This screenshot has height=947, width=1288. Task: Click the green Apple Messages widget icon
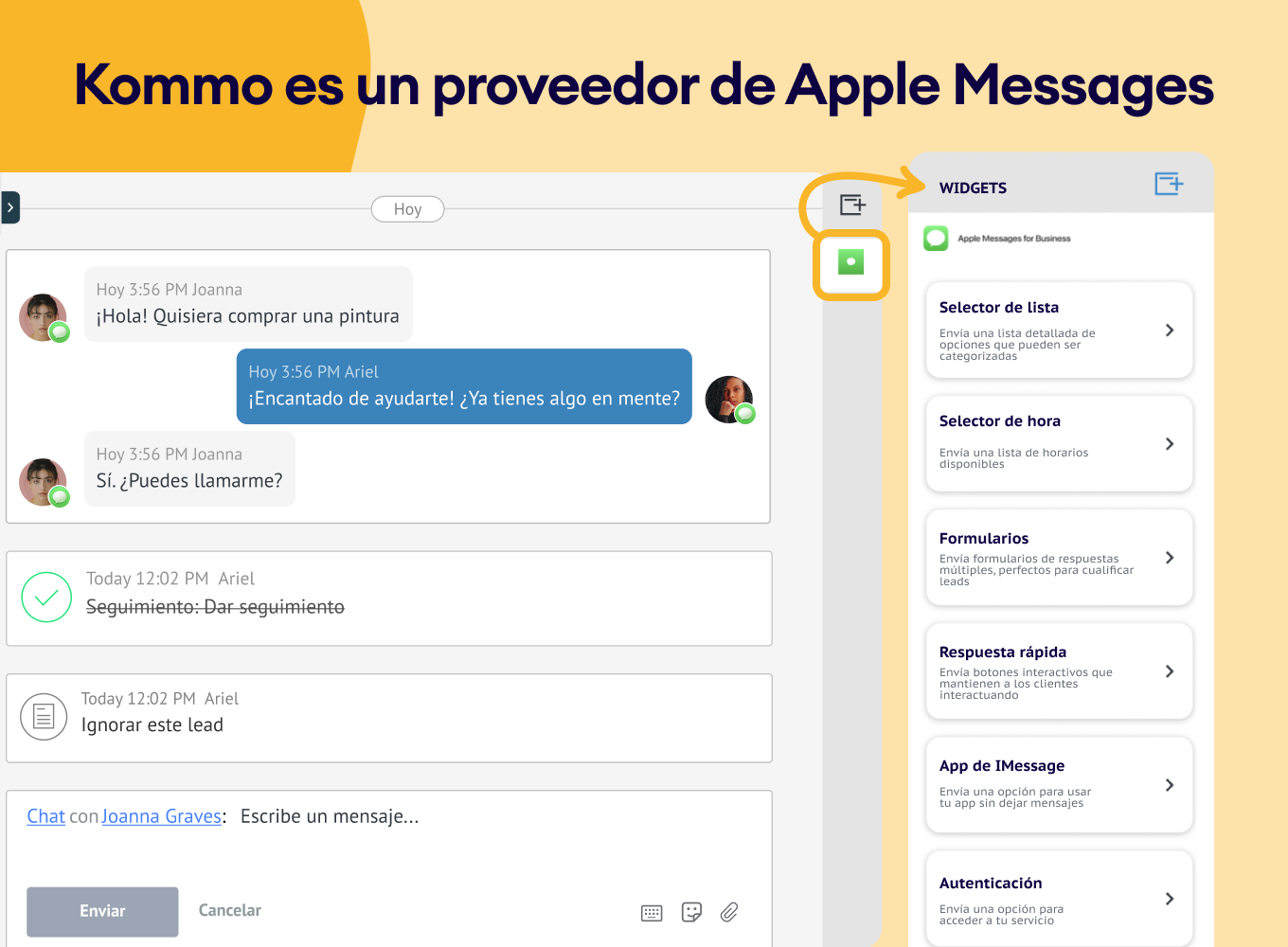(x=851, y=262)
